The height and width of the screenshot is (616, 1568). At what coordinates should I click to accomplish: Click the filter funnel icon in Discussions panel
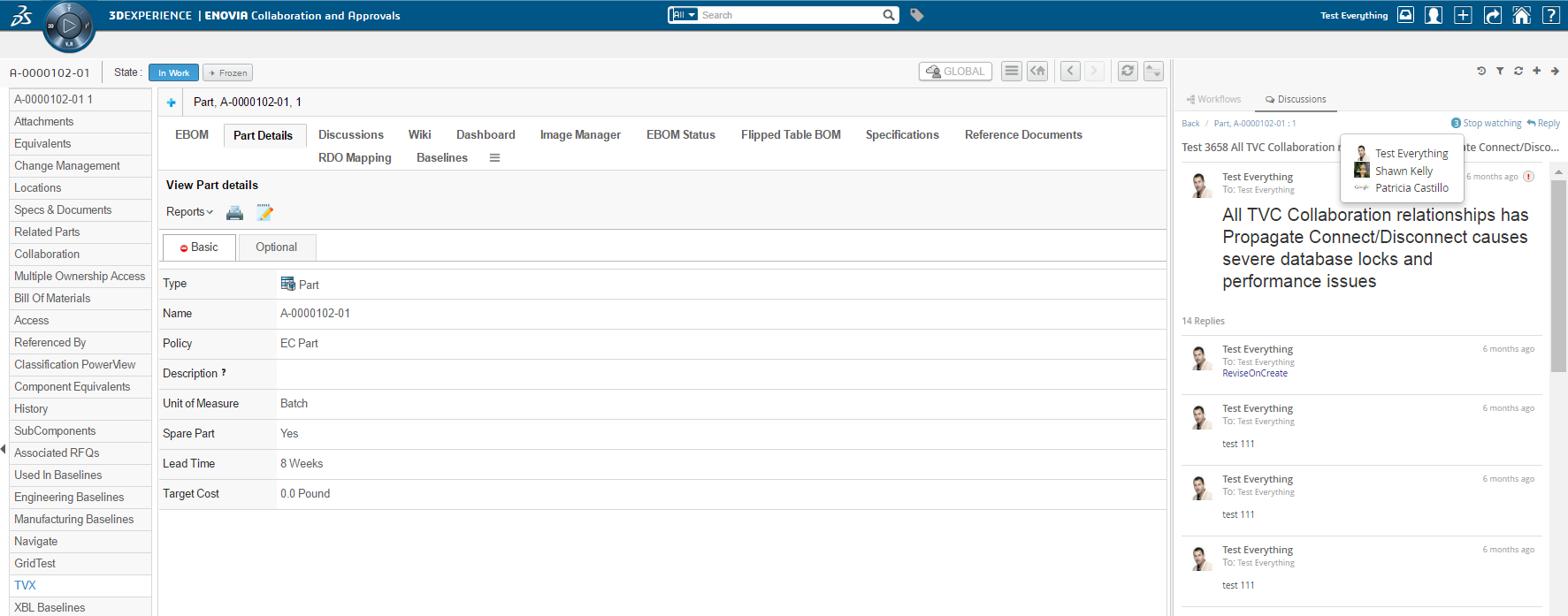1500,71
